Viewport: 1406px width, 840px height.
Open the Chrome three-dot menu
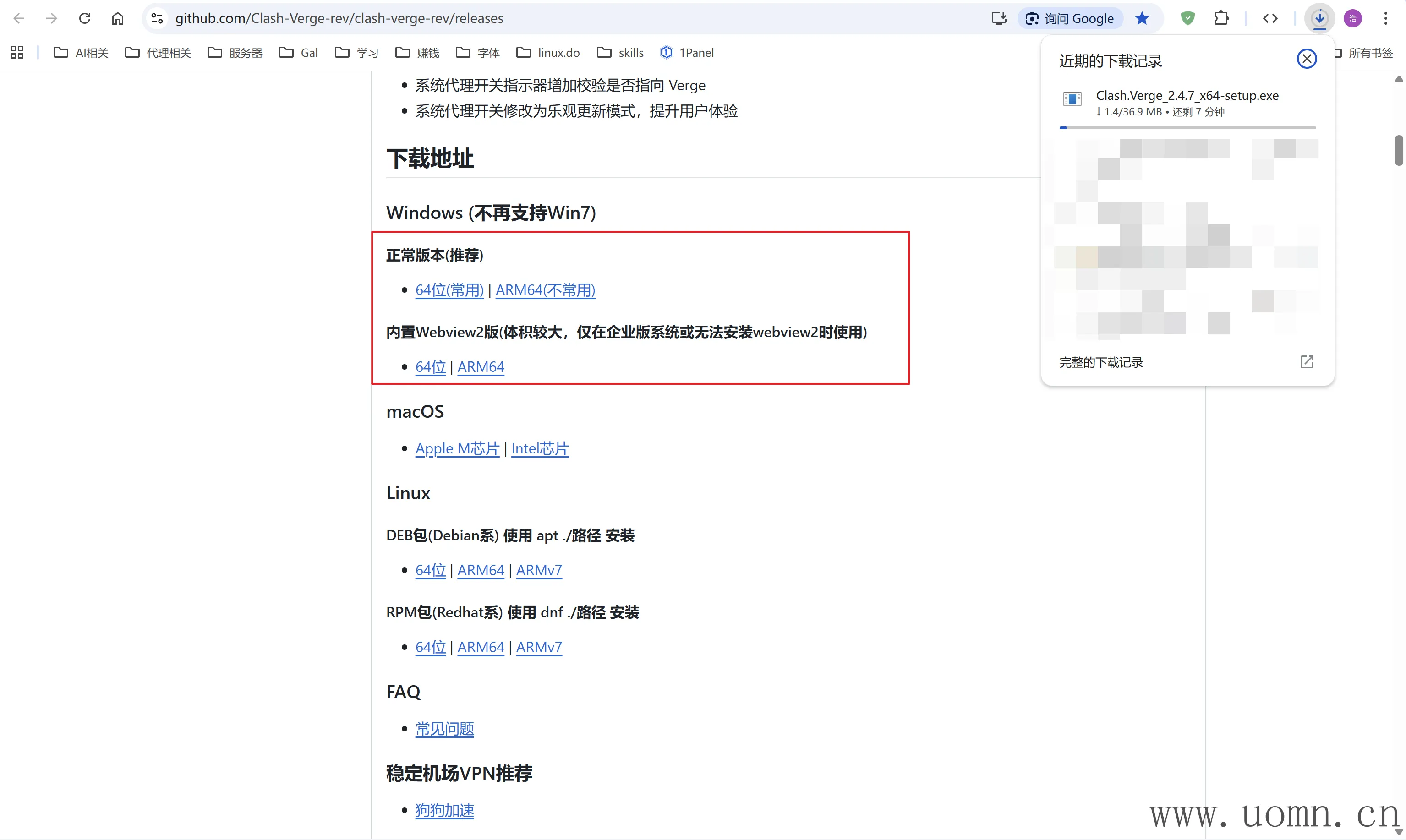point(1386,19)
